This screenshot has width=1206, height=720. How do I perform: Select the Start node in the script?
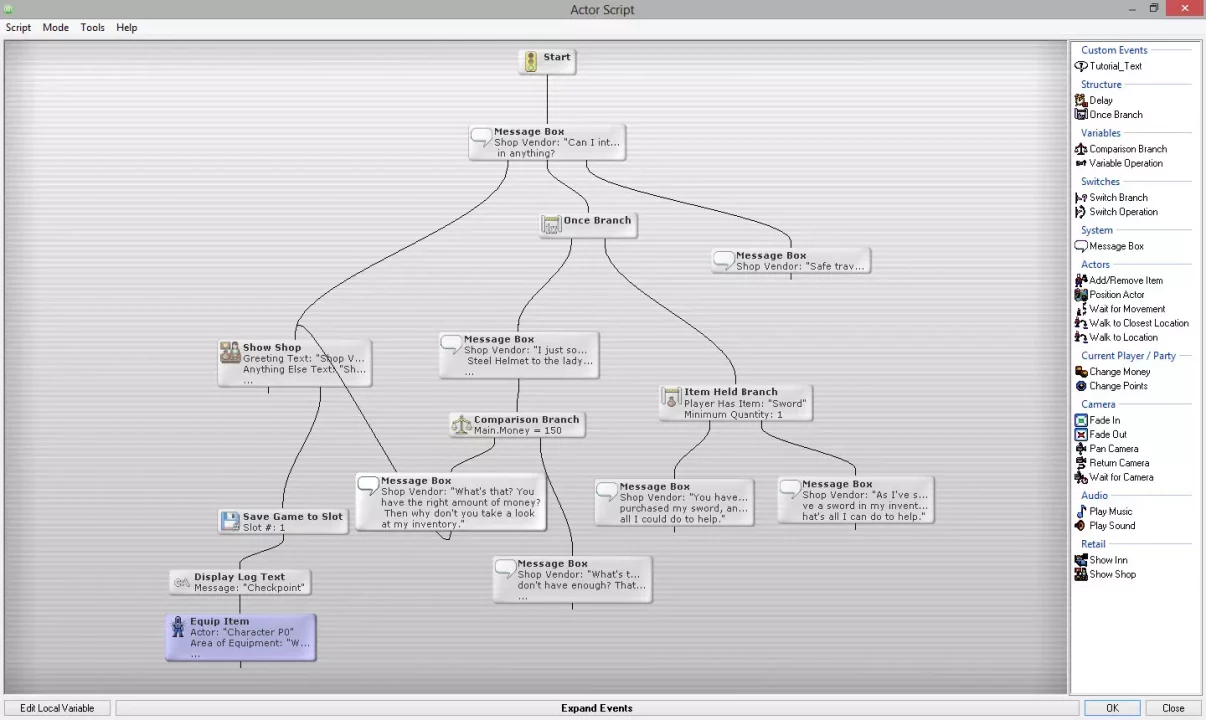click(547, 61)
